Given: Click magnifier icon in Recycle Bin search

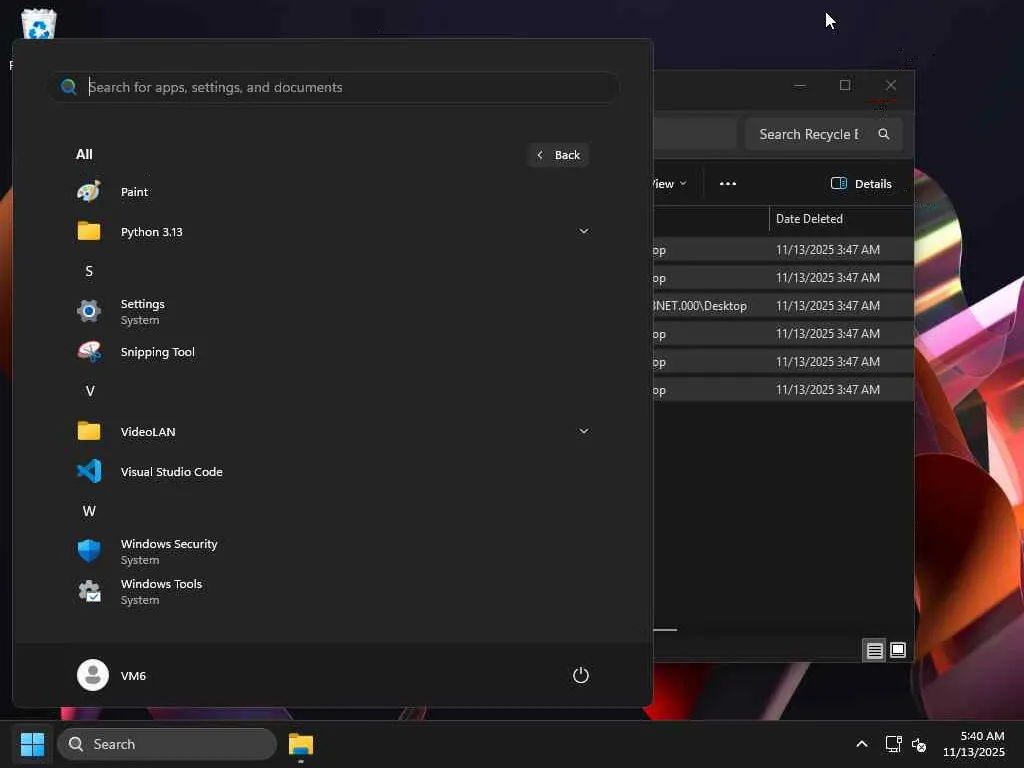Looking at the screenshot, I should tap(884, 134).
